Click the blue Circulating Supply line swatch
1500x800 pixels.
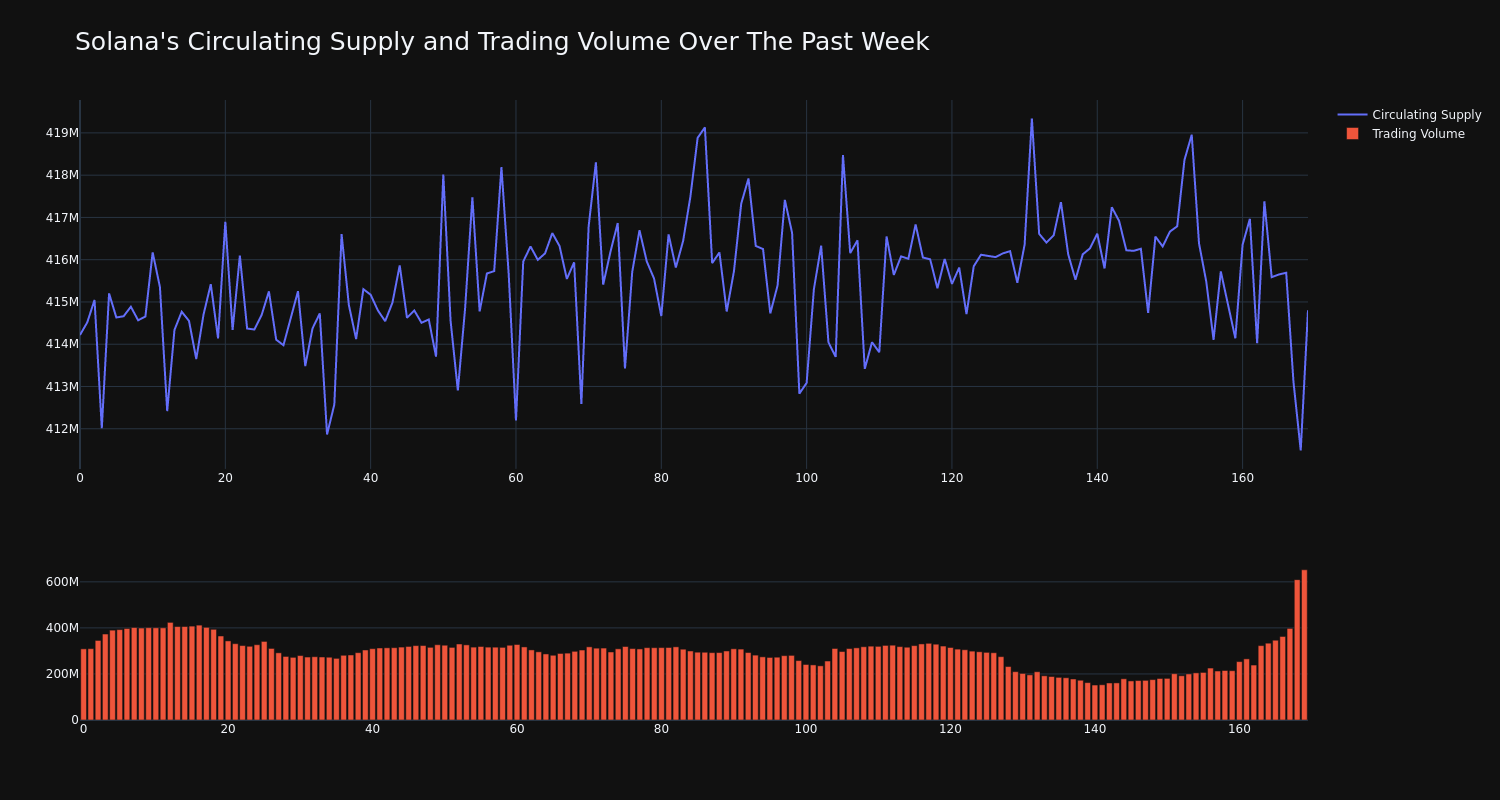point(1352,115)
